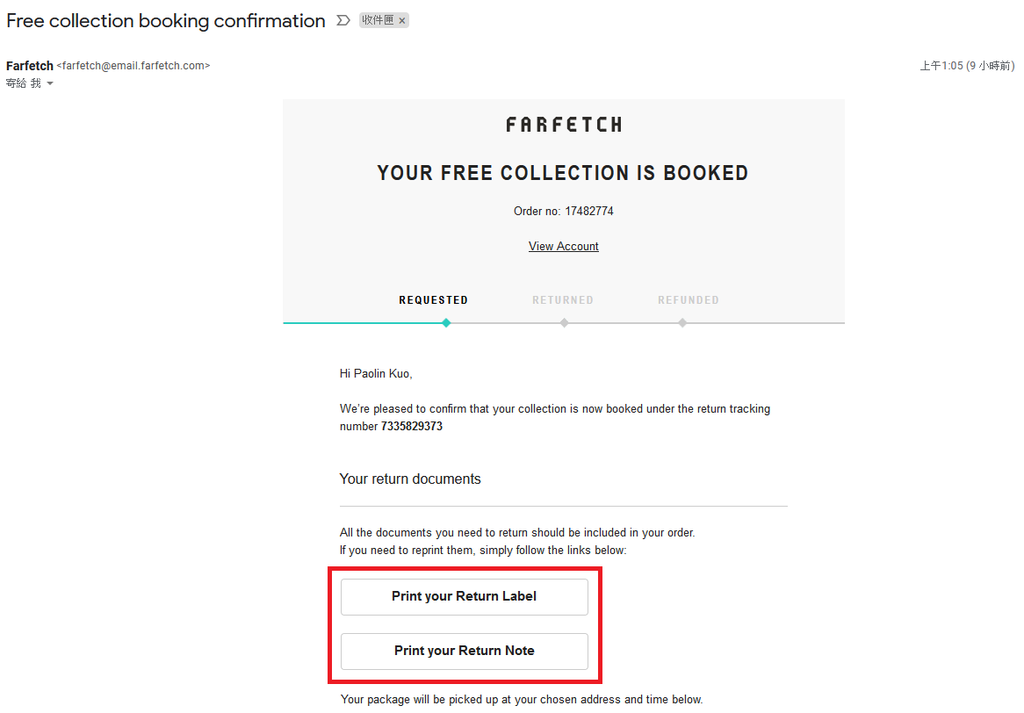Click the farfetch@email.farfetch.com sender address

click(133, 66)
